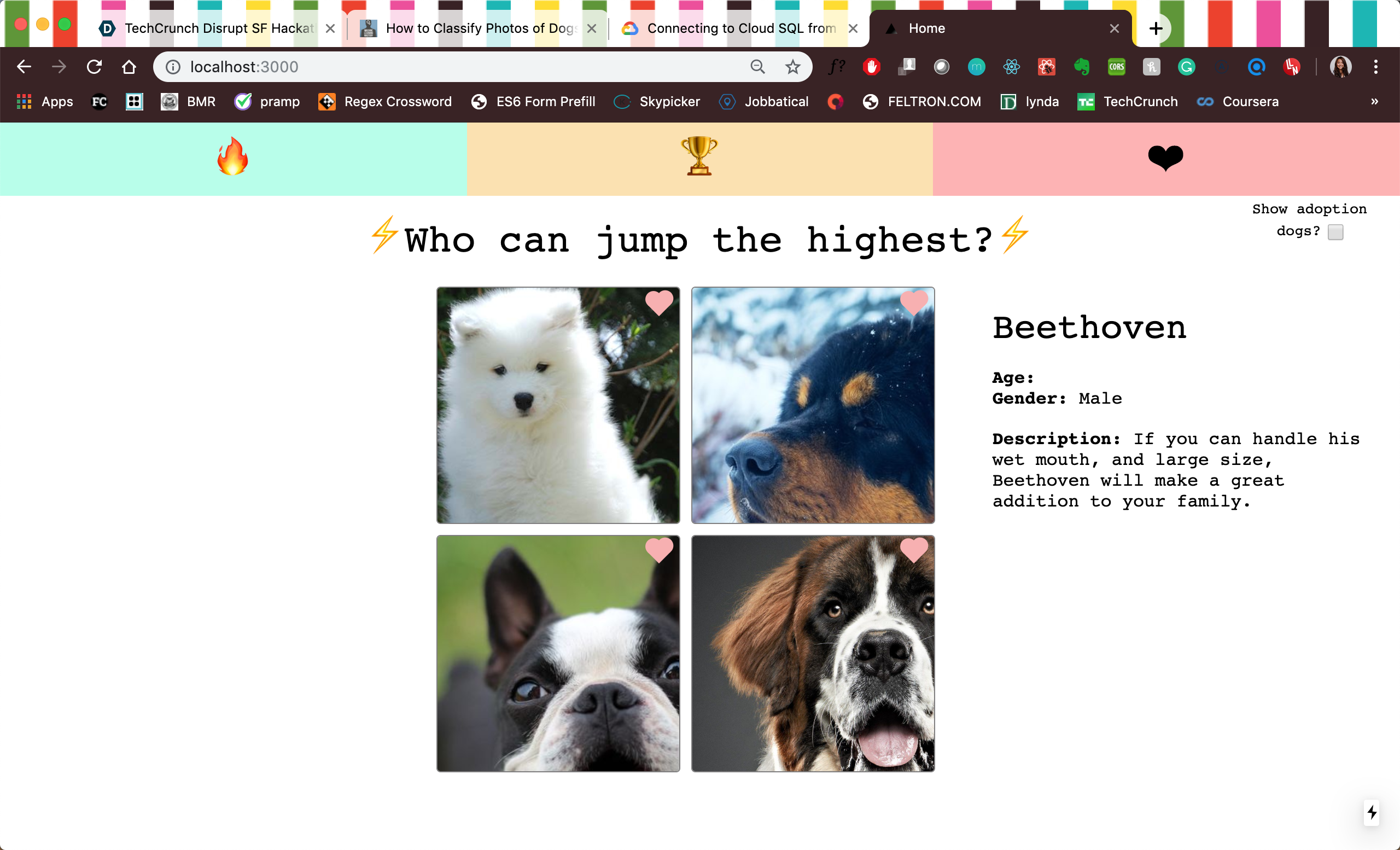This screenshot has width=1400, height=850.
Task: Click the CORS extension icon
Action: [x=1117, y=67]
